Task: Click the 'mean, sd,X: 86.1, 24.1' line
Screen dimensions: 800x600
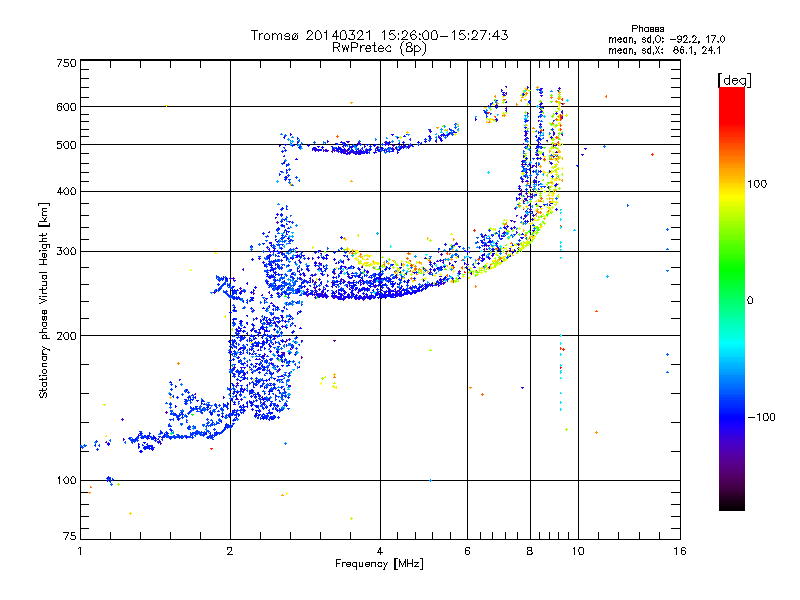Action: point(664,51)
